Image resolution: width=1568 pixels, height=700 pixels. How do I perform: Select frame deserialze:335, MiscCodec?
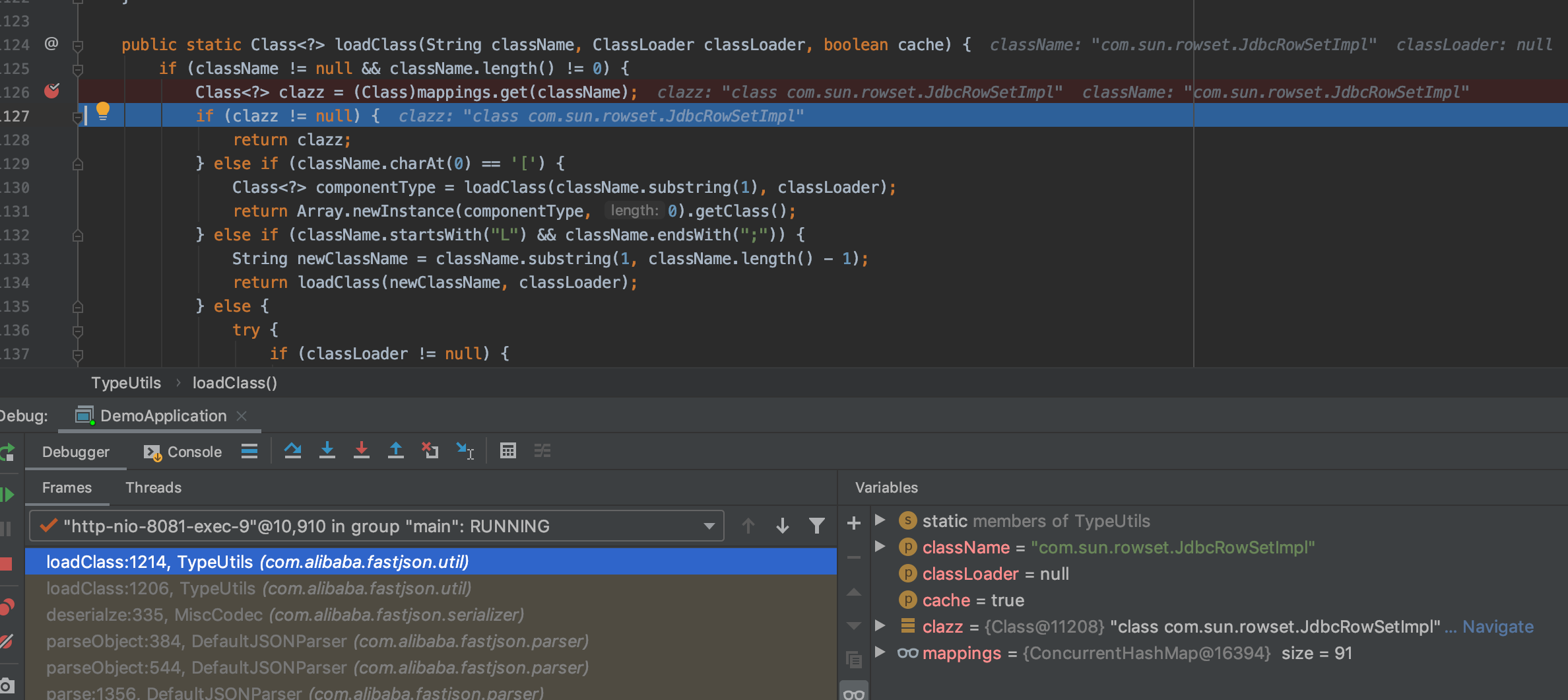[431, 615]
